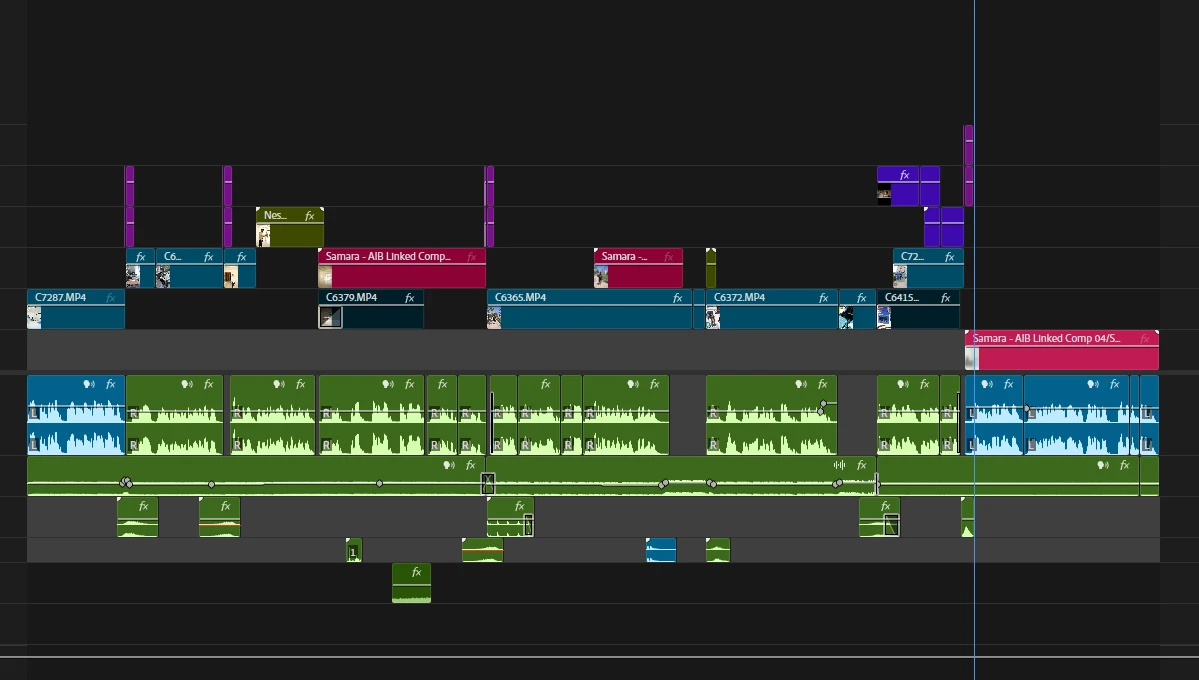Image resolution: width=1199 pixels, height=680 pixels.
Task: Click the fx badge on C6379.MP4 clip
Action: coord(409,298)
